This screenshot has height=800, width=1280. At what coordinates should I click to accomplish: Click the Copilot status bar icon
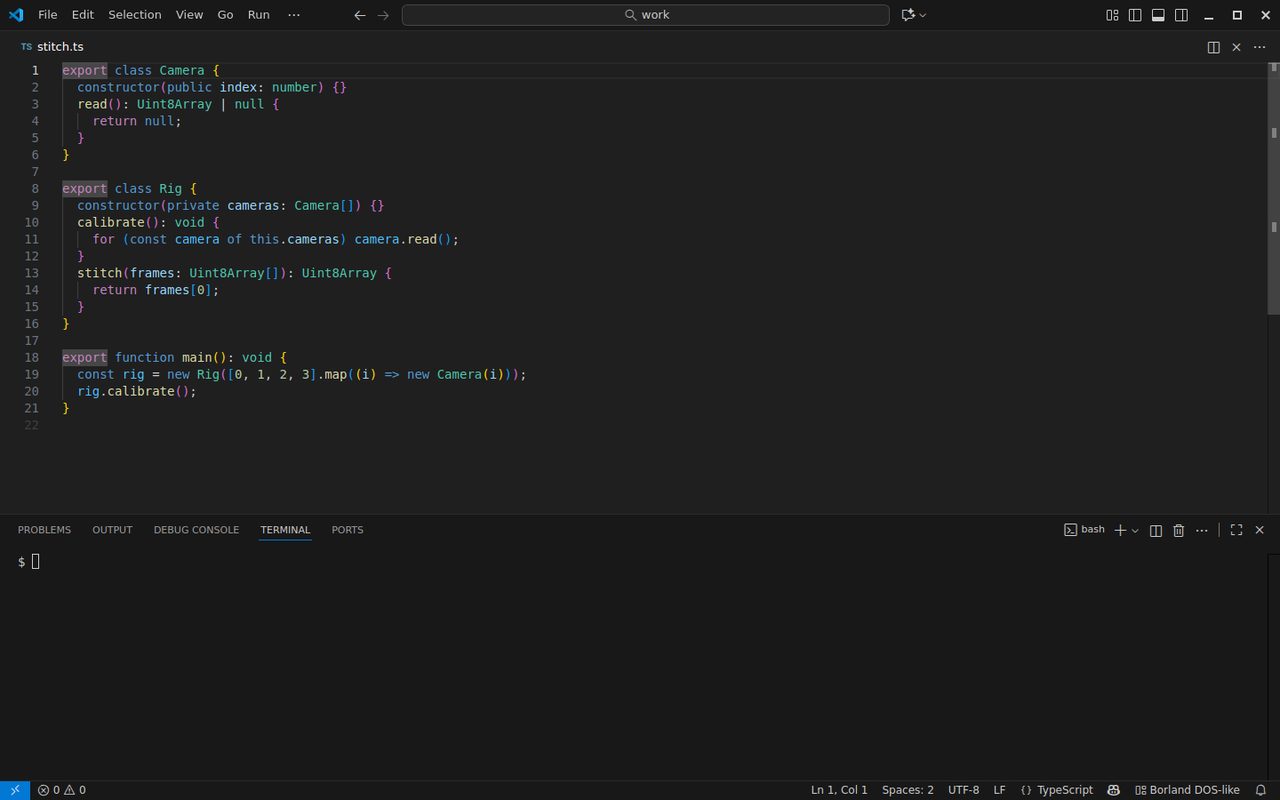(1114, 790)
